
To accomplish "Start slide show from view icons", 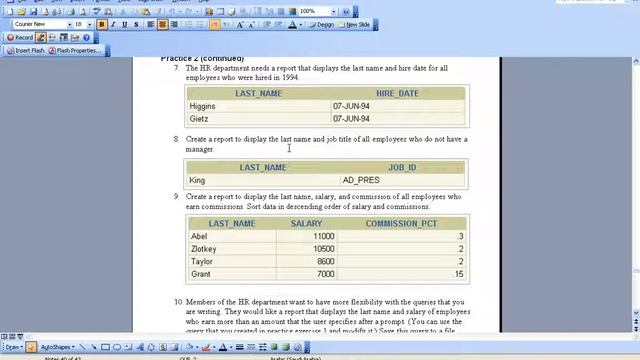I will pyautogui.click(x=20, y=337).
